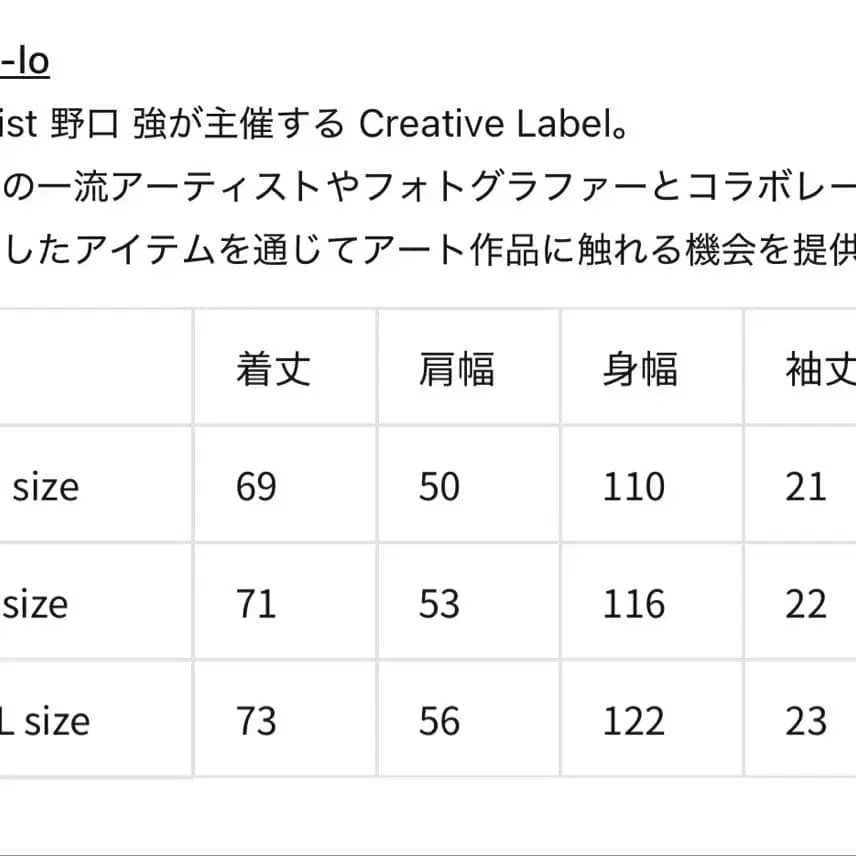Screen dimensions: 856x856
Task: Click the 肩幅 column header
Action: click(x=456, y=369)
